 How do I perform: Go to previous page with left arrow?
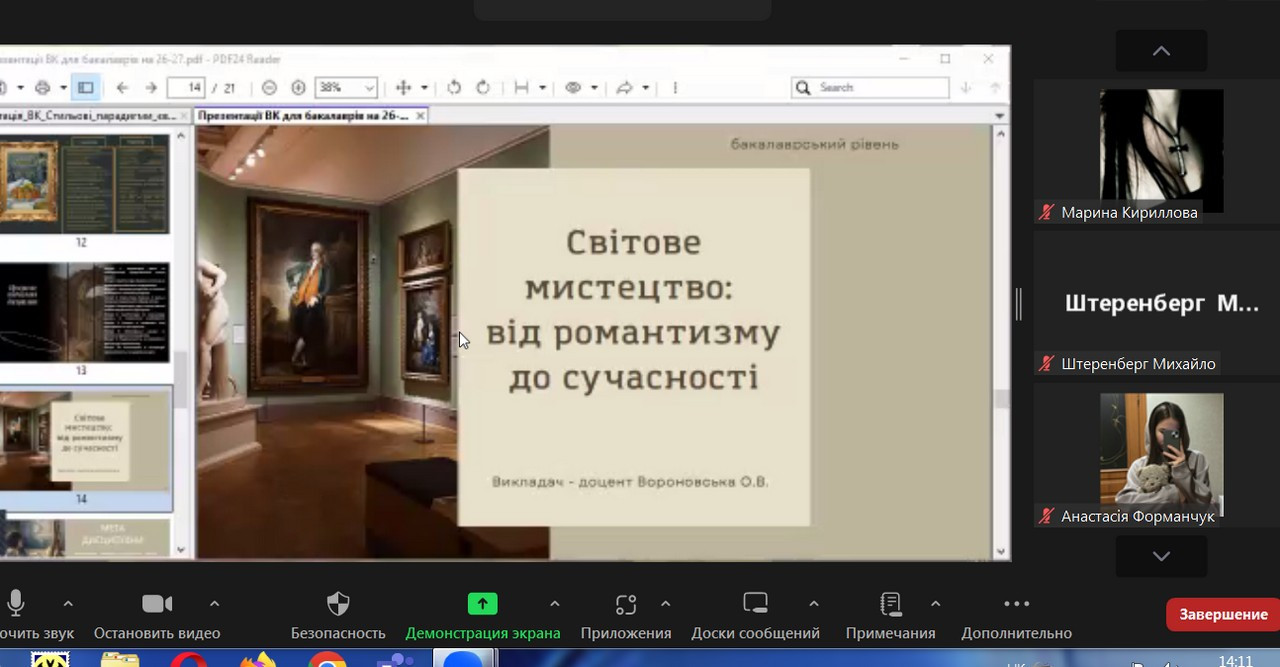coord(121,88)
